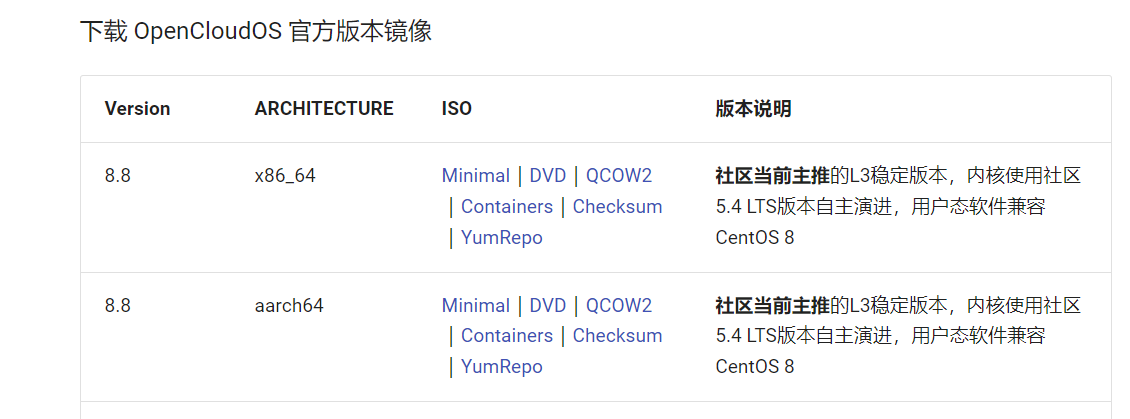This screenshot has width=1130, height=419.
Task: Open the x86_64 Containers link
Action: click(x=506, y=207)
